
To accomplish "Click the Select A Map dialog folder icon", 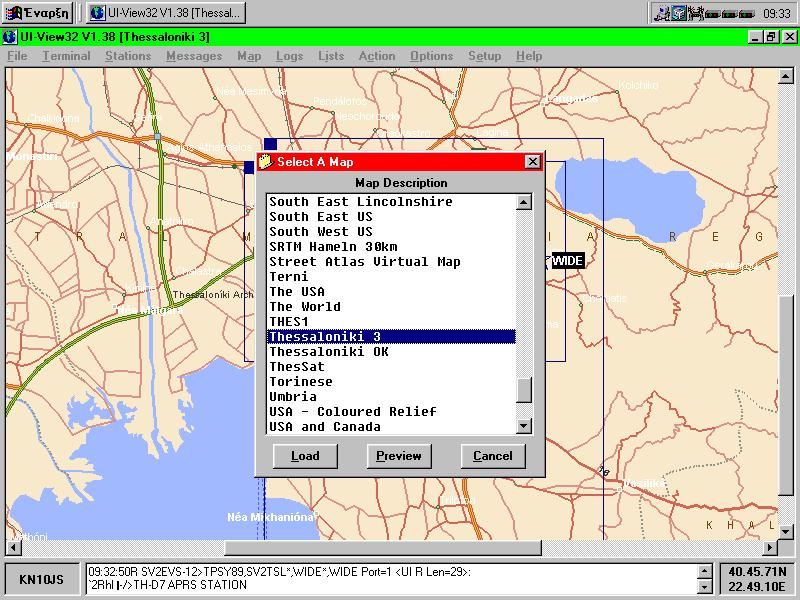I will coord(266,162).
